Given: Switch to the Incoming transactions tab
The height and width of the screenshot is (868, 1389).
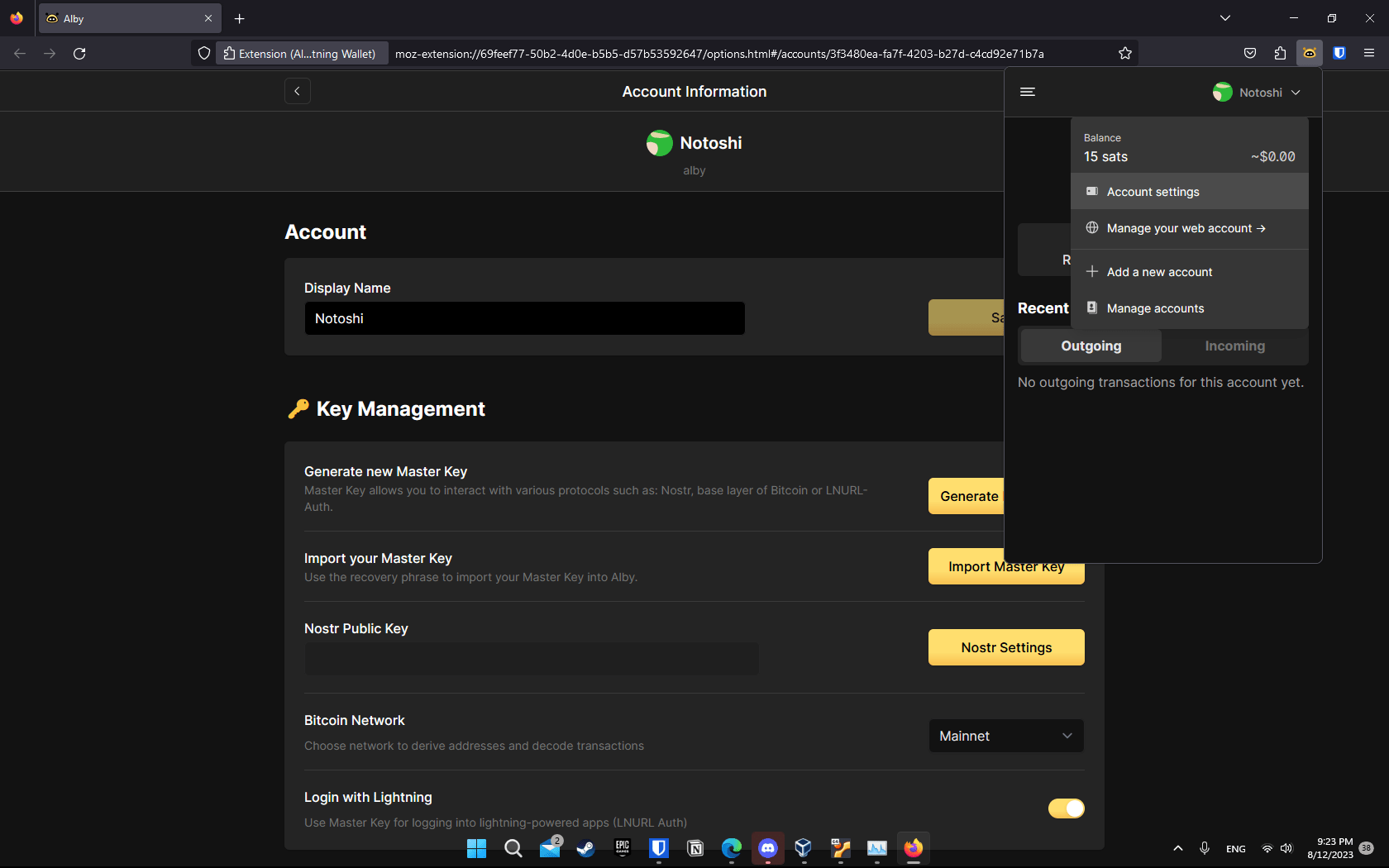Looking at the screenshot, I should pos(1234,346).
